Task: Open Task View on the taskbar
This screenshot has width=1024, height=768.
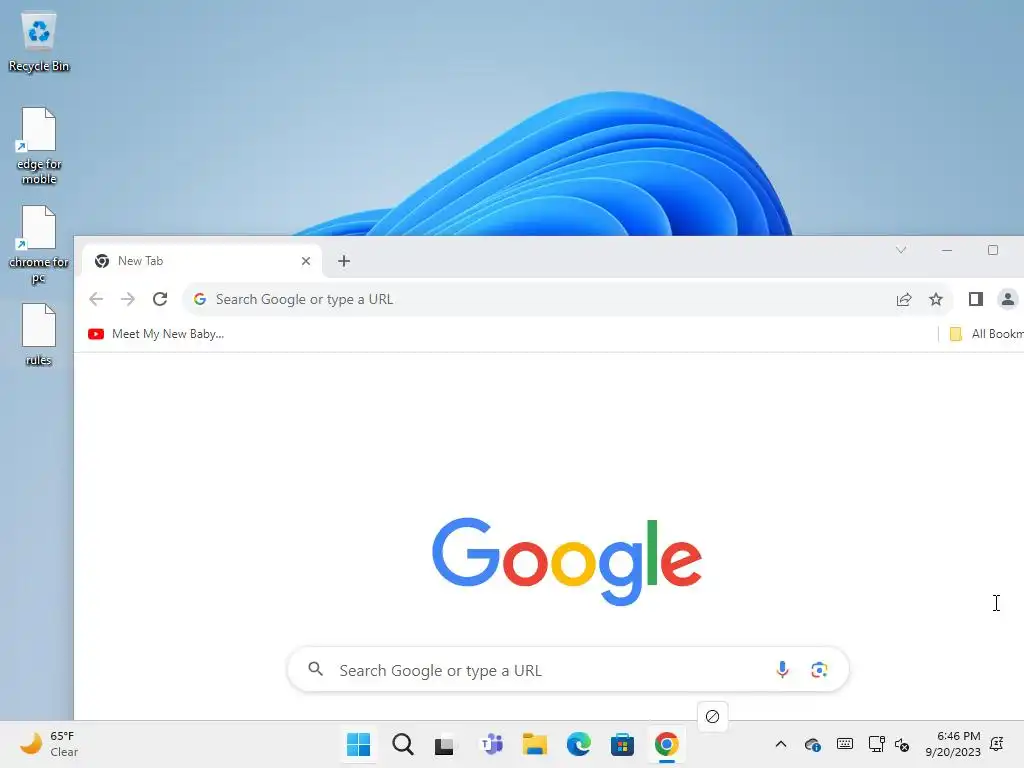Action: 445,744
